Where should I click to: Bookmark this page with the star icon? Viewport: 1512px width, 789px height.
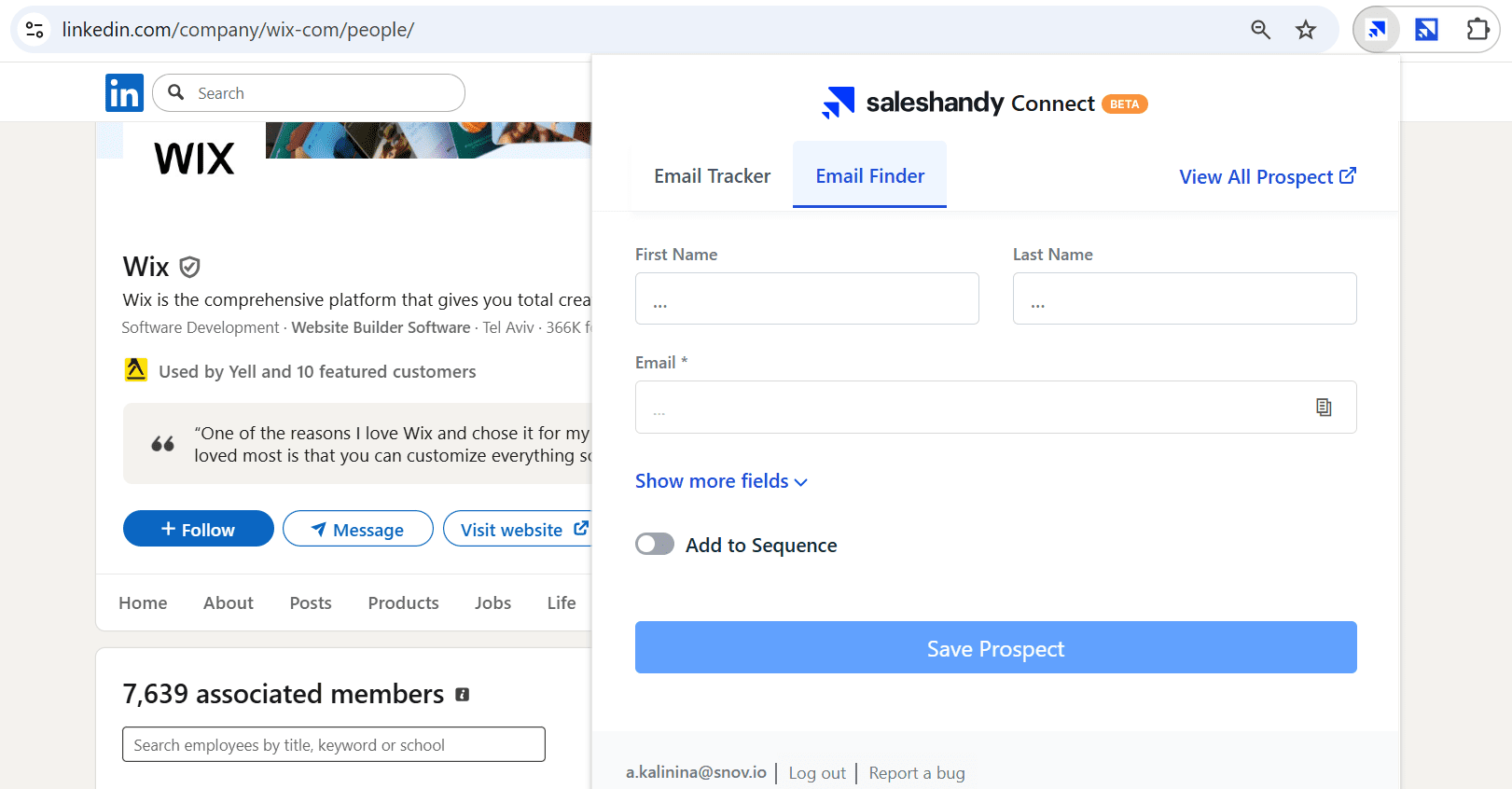point(1306,30)
